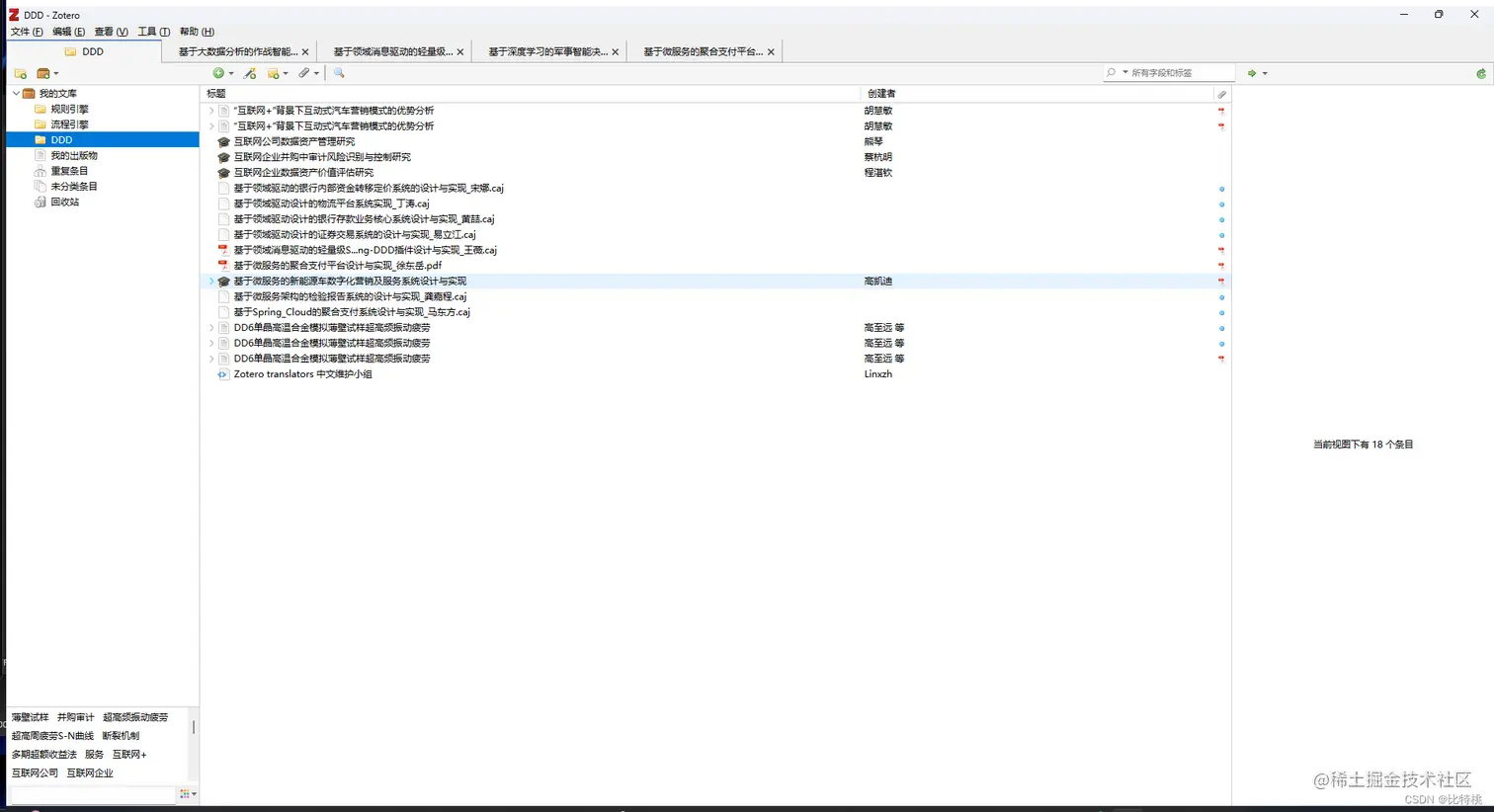The image size is (1494, 812).
Task: Click creator Linxzh cell
Action: pyautogui.click(x=877, y=374)
